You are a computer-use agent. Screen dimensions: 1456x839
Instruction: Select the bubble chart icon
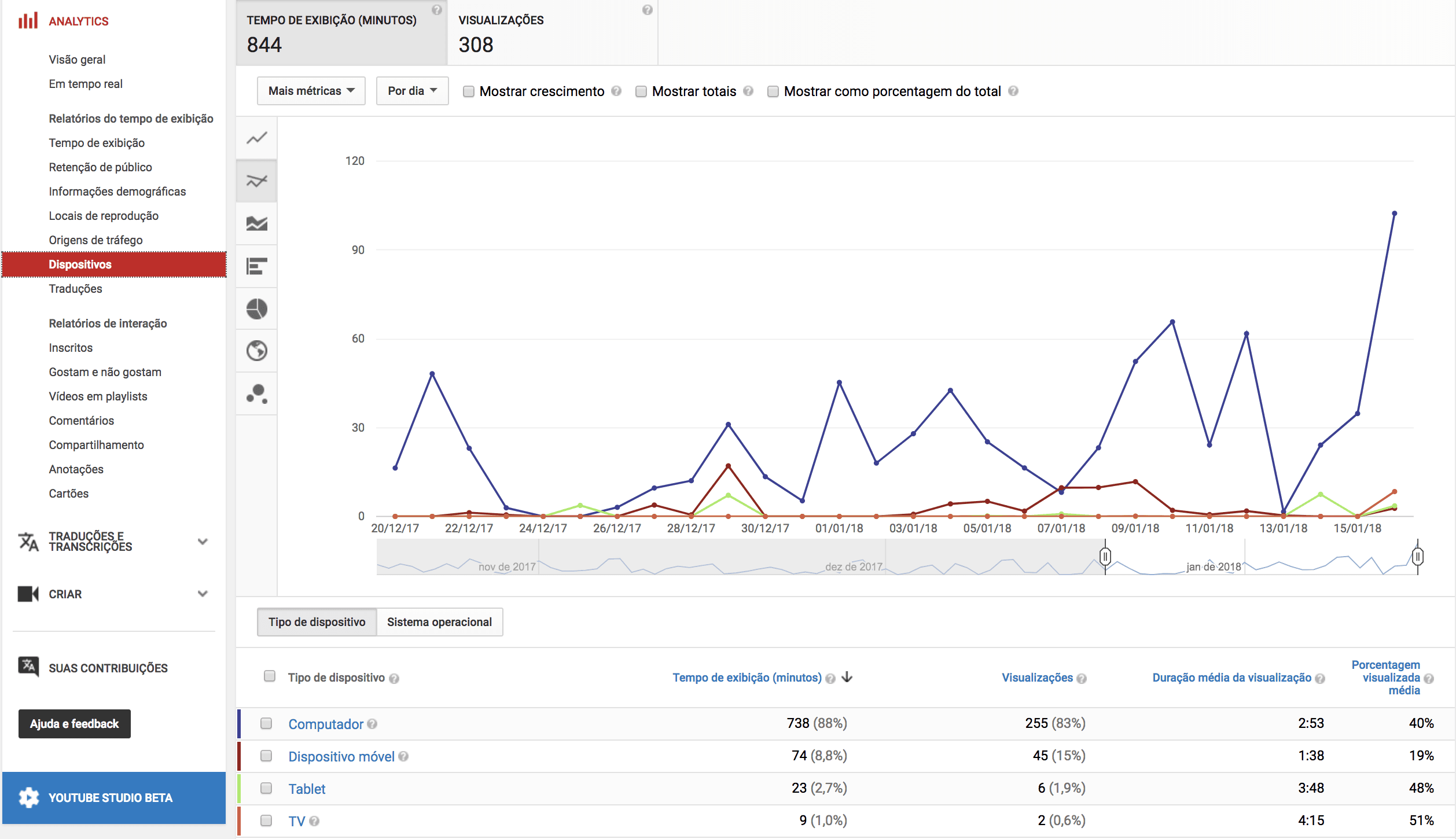(256, 393)
